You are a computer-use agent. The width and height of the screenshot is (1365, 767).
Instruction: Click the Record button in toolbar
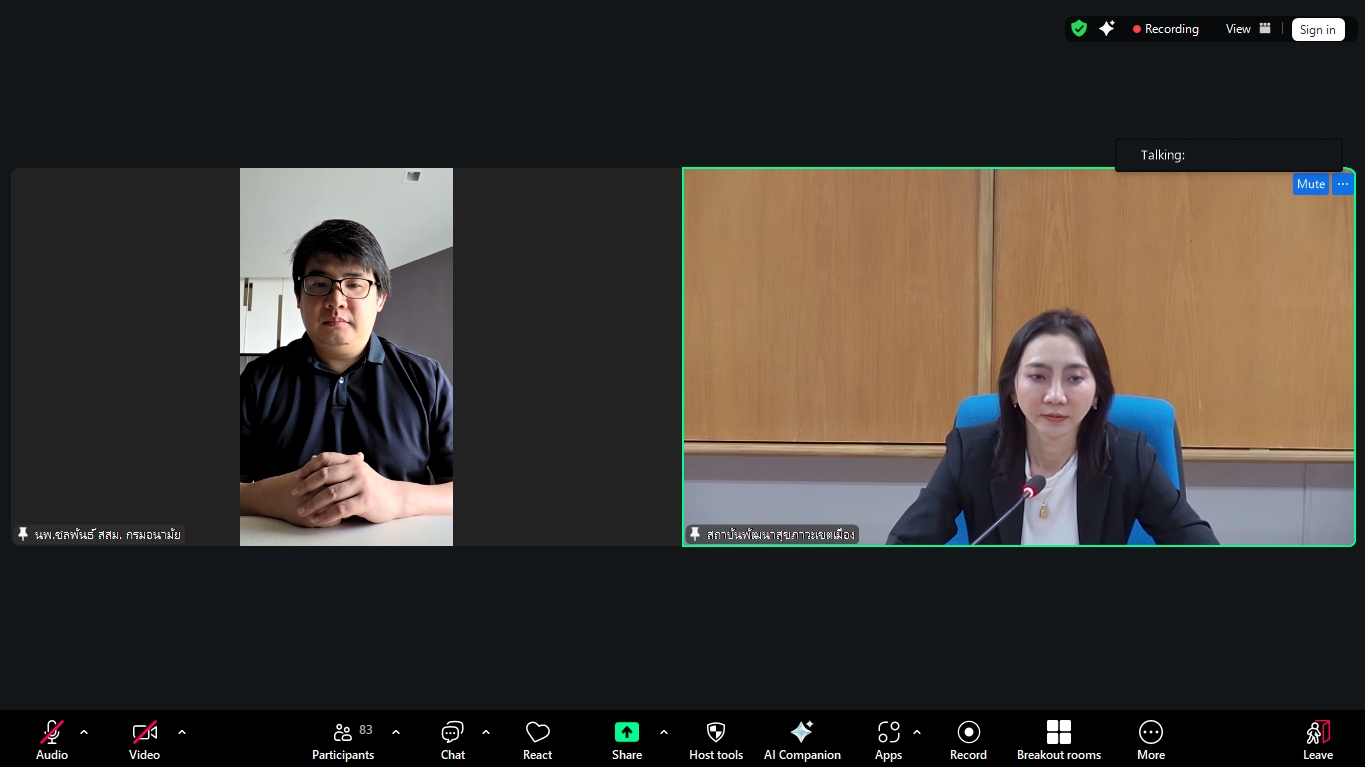[x=968, y=740]
